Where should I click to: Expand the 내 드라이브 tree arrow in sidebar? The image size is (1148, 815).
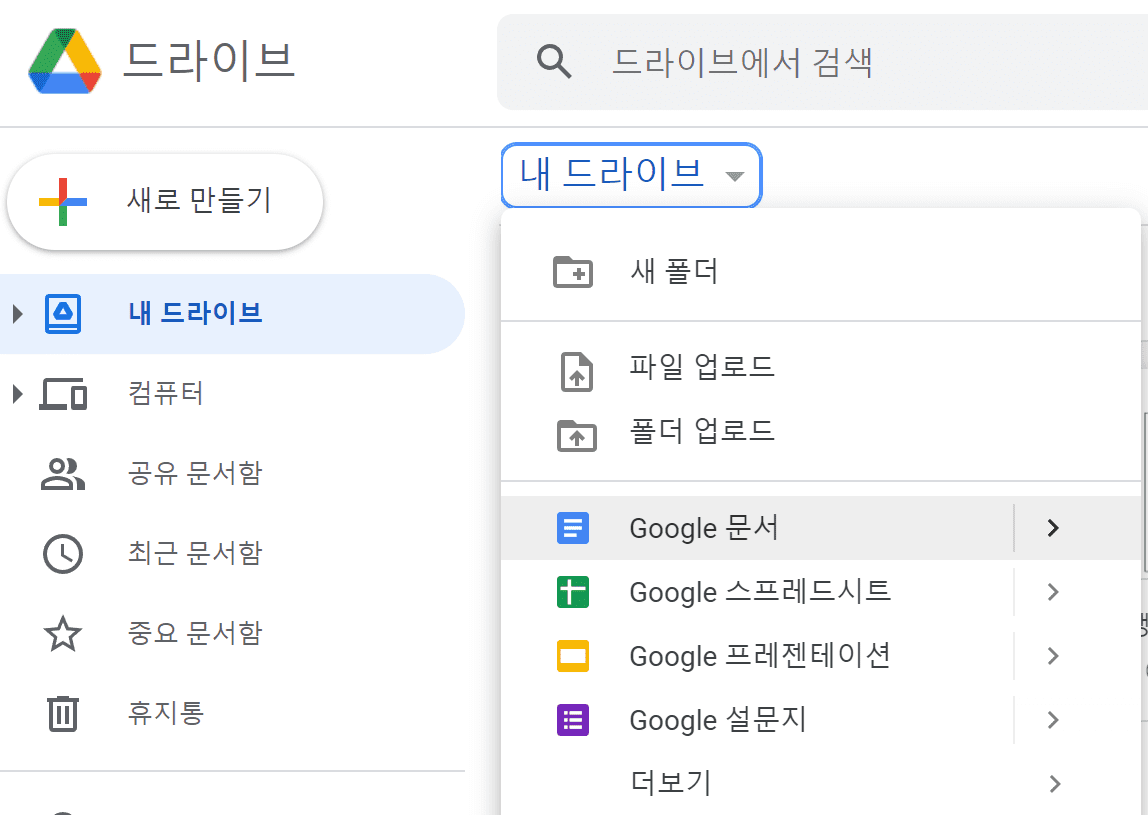[18, 314]
